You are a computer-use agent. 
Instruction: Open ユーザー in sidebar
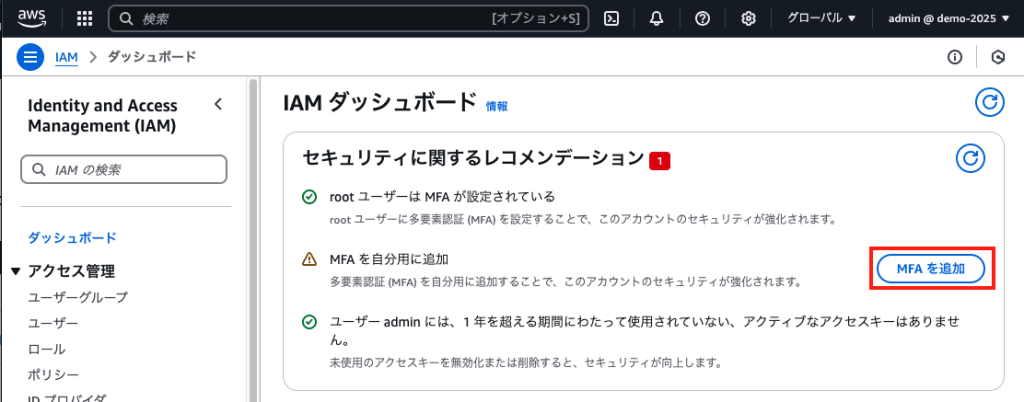coord(53,324)
